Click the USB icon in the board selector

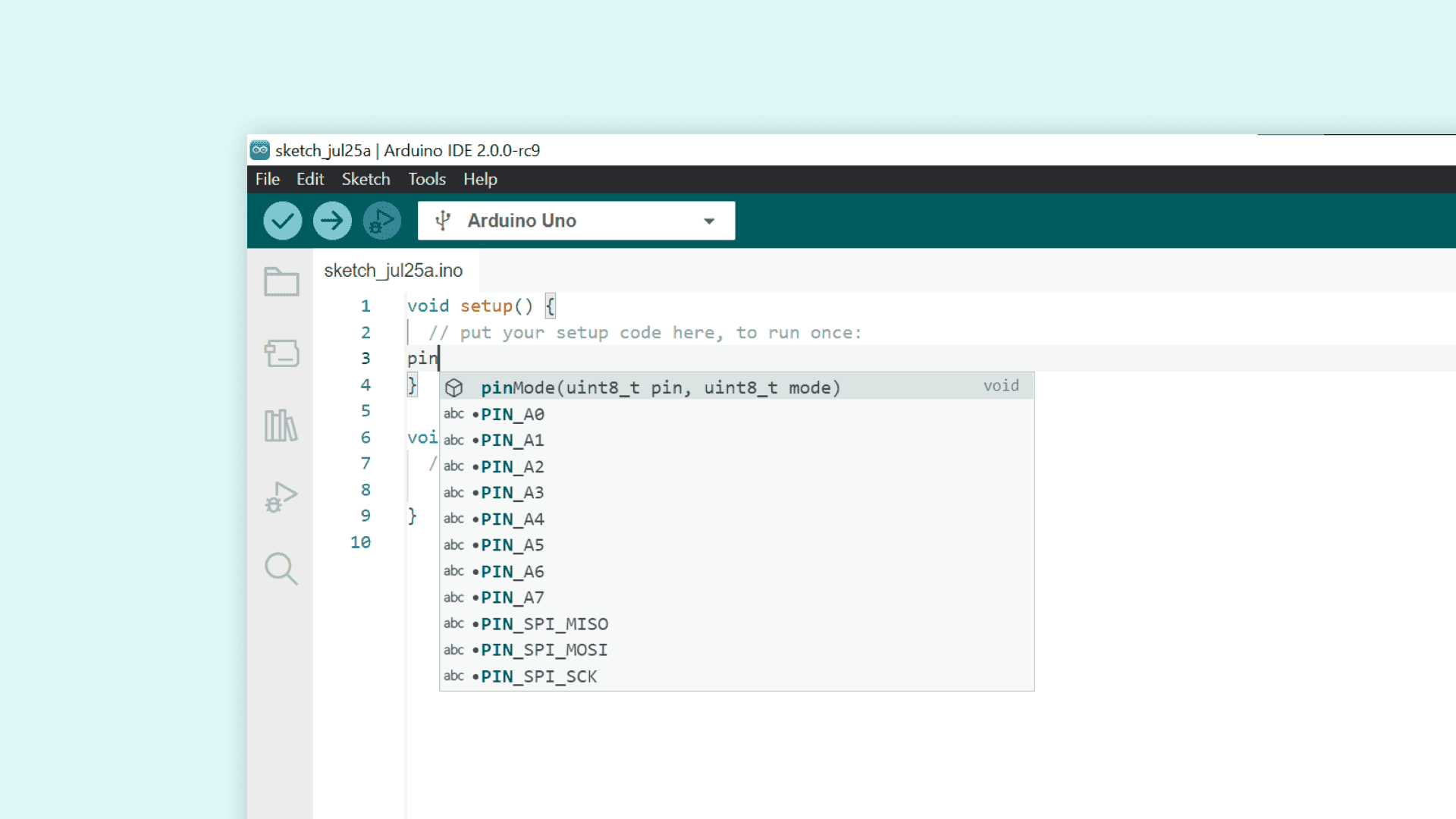click(x=443, y=221)
